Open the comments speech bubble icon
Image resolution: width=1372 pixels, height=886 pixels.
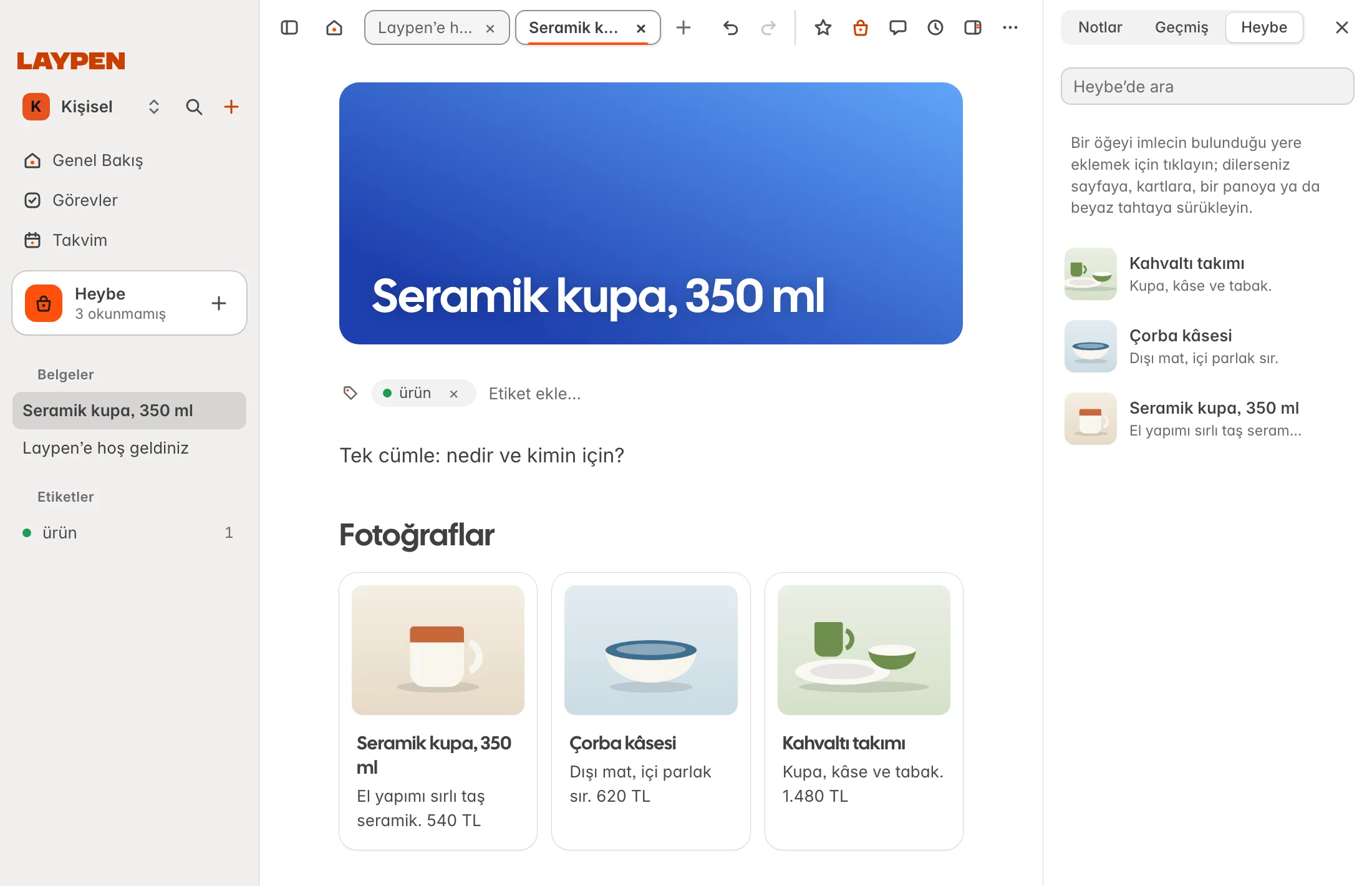point(898,27)
